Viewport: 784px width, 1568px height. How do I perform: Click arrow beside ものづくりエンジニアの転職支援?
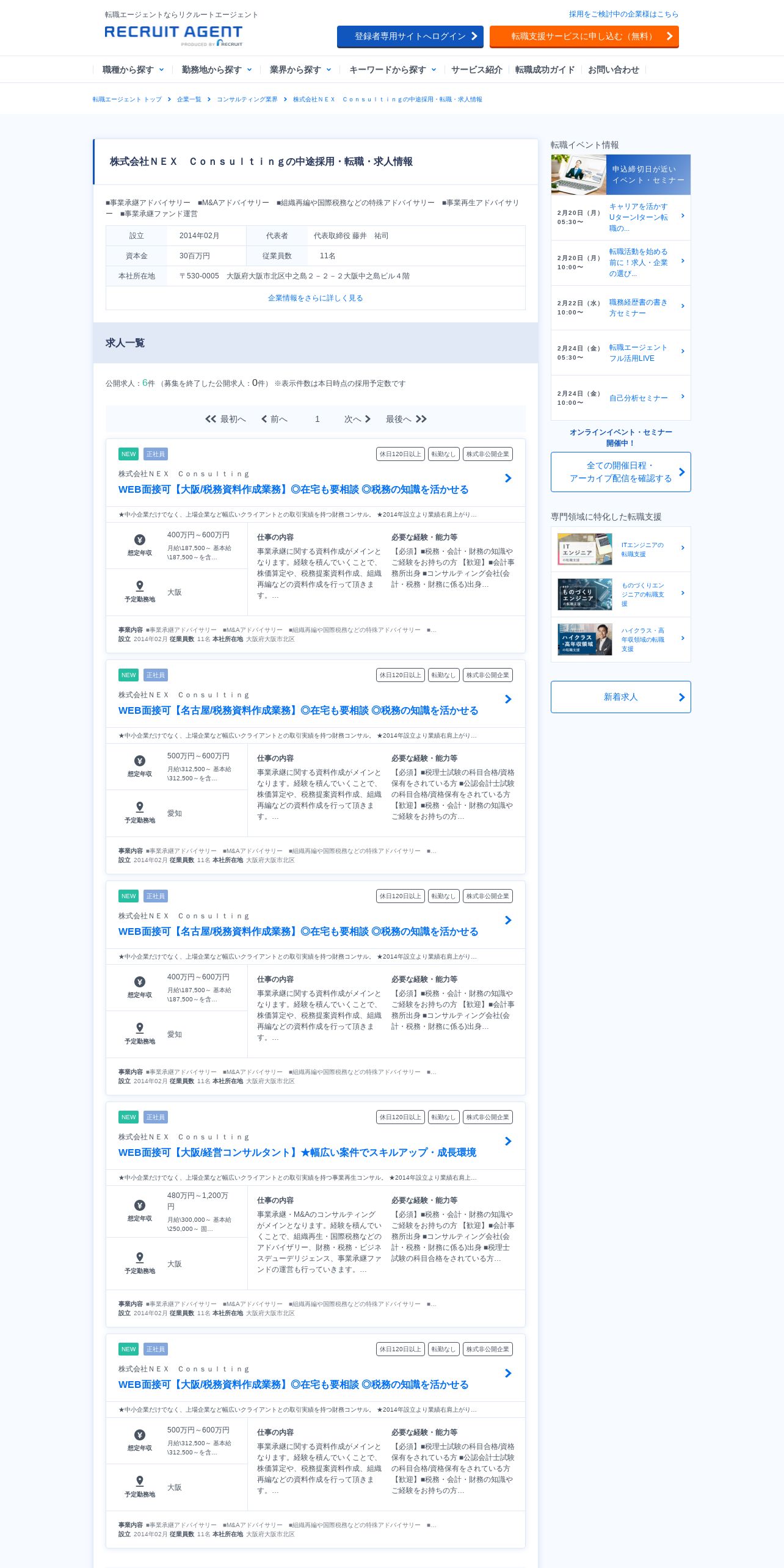pyautogui.click(x=683, y=593)
